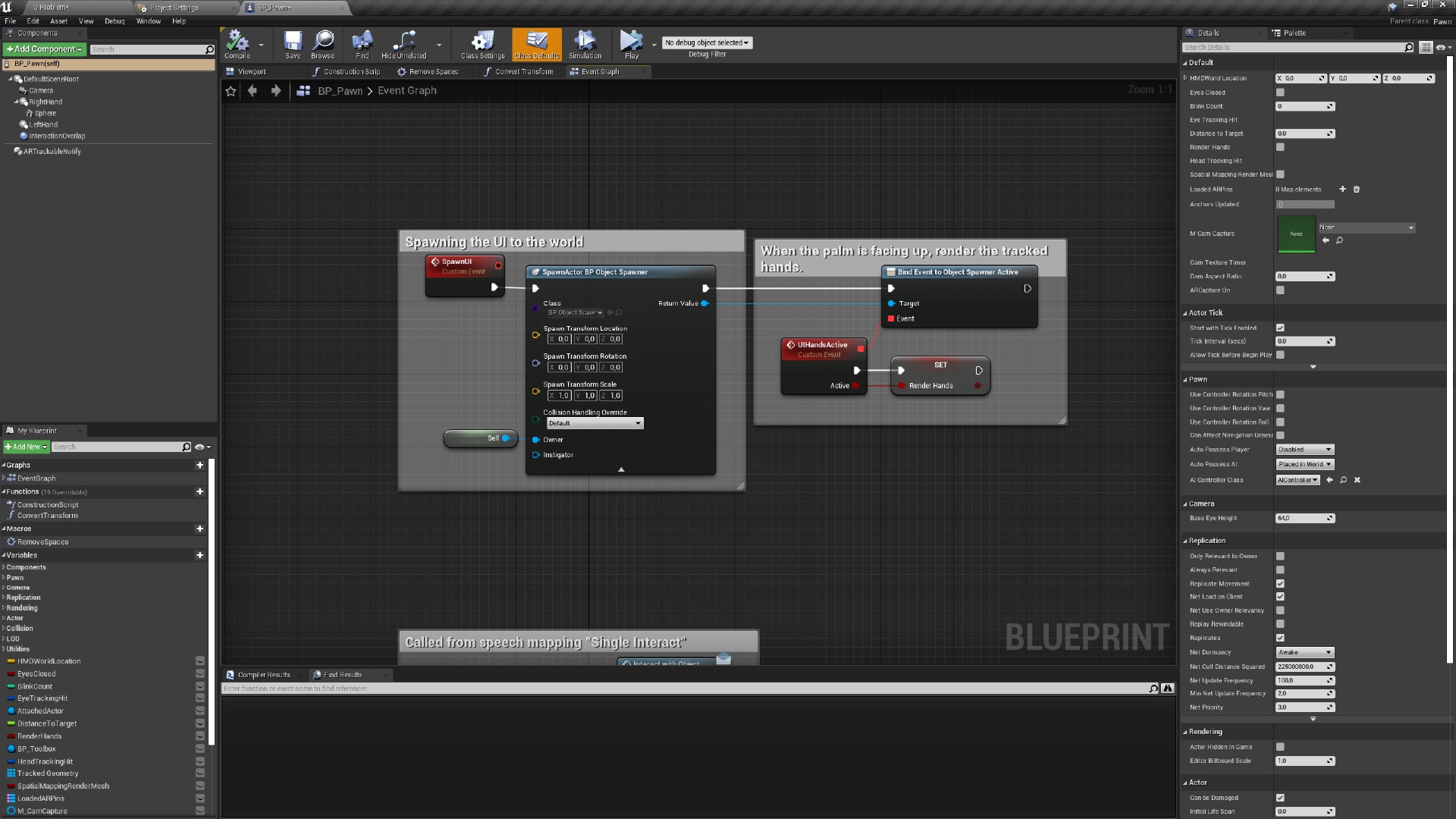Save the BP_Pawn asset
This screenshot has width=1456, height=819.
[x=292, y=44]
